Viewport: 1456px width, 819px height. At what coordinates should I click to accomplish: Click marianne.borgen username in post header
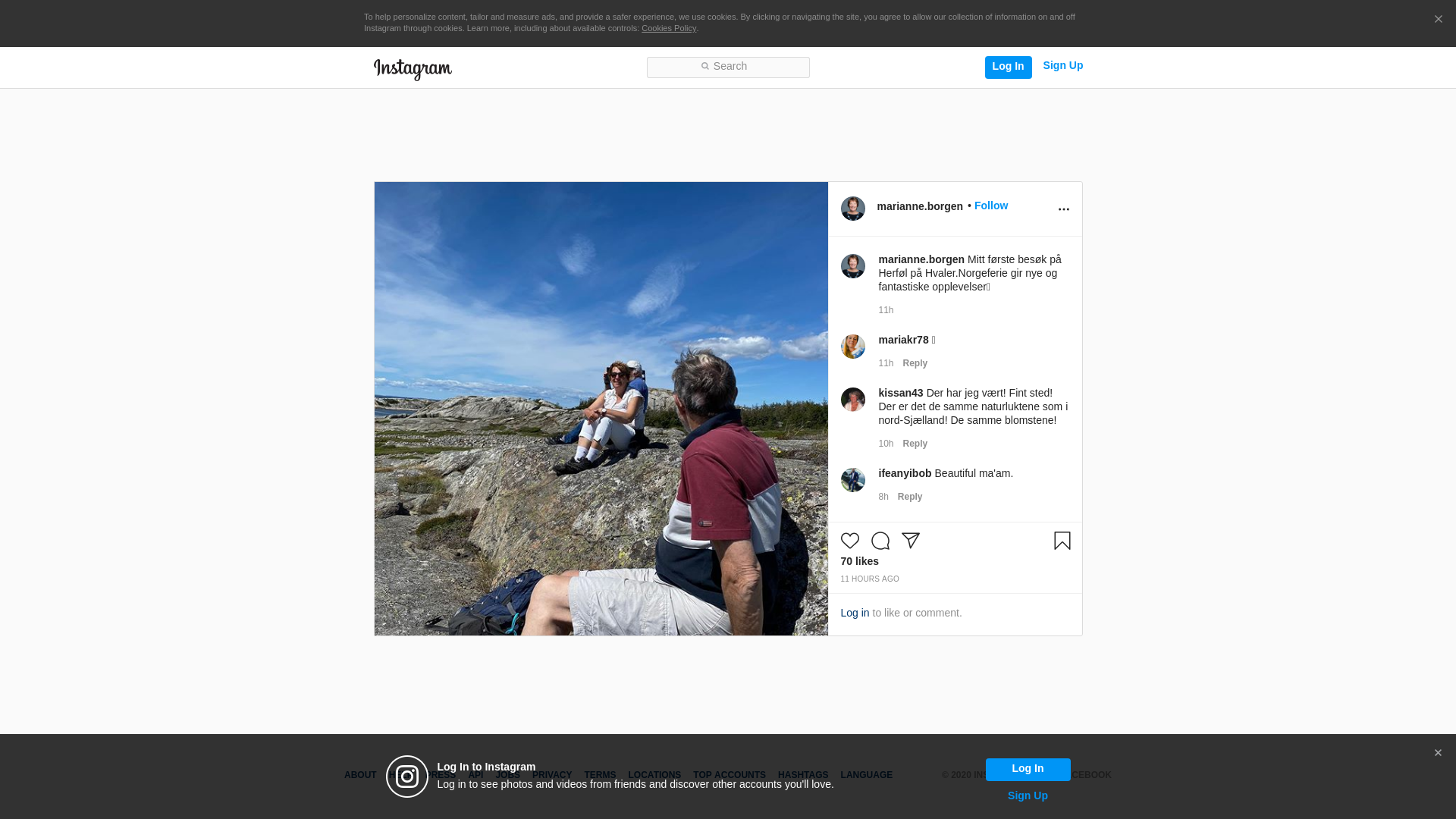click(920, 206)
